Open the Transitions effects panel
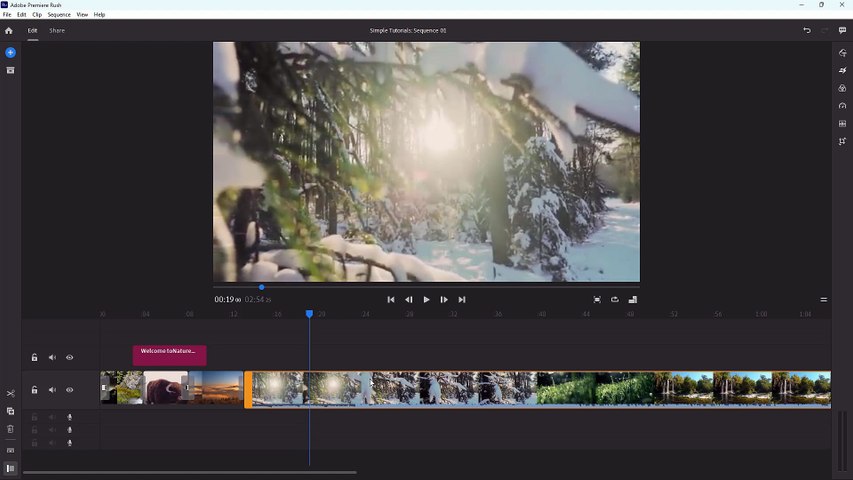 tap(842, 70)
